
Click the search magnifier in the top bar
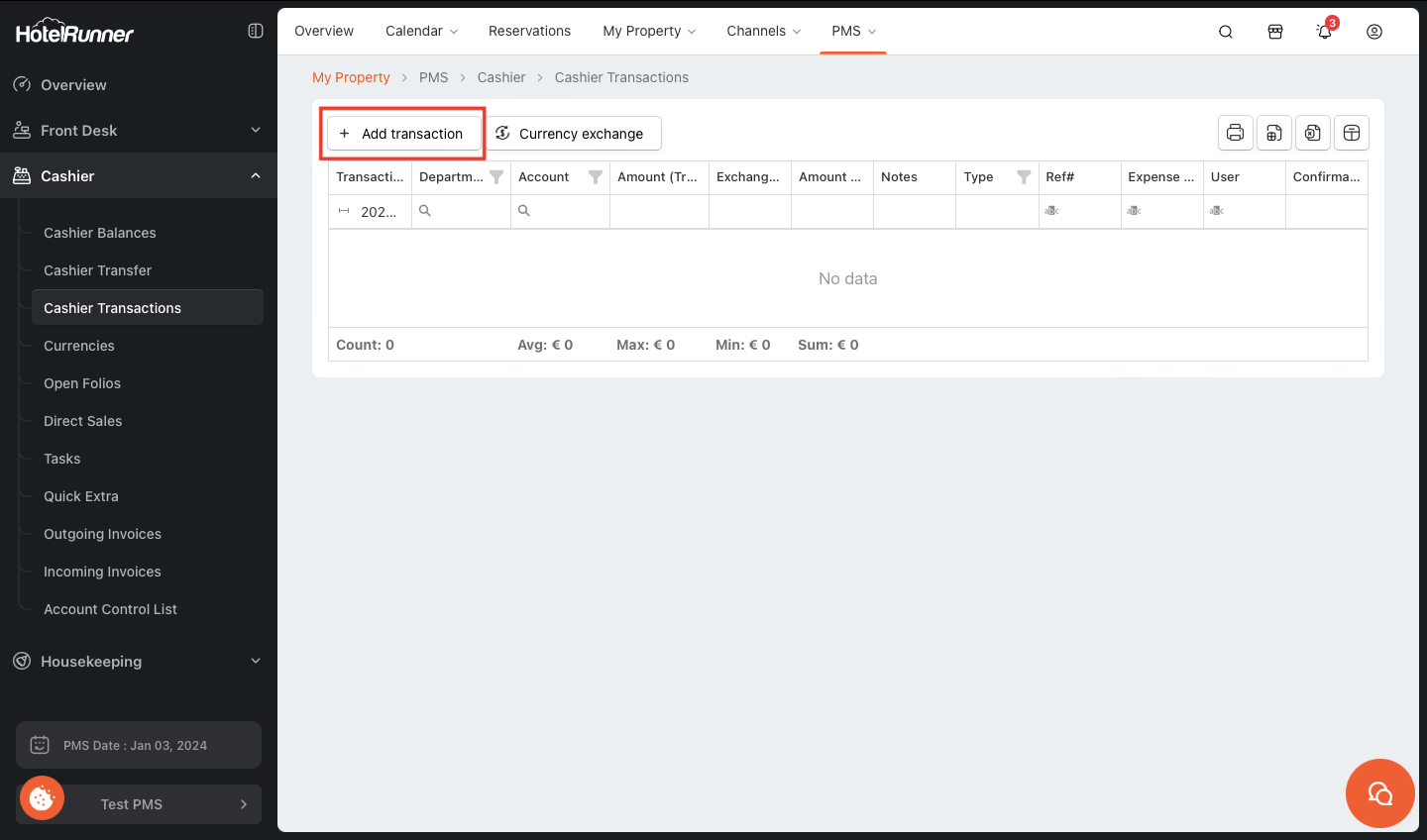[1226, 32]
